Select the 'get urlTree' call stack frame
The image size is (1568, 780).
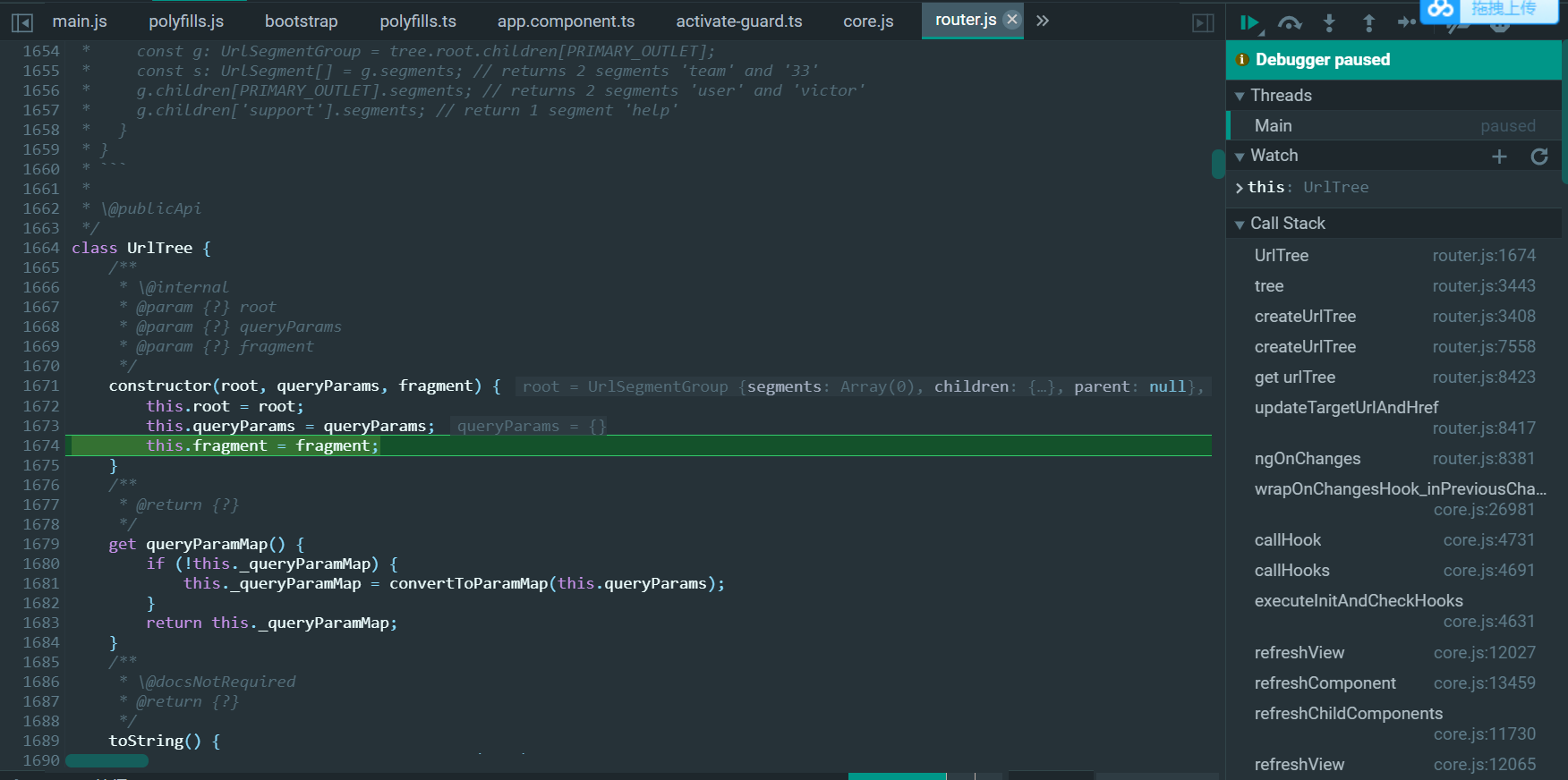[x=1393, y=377]
